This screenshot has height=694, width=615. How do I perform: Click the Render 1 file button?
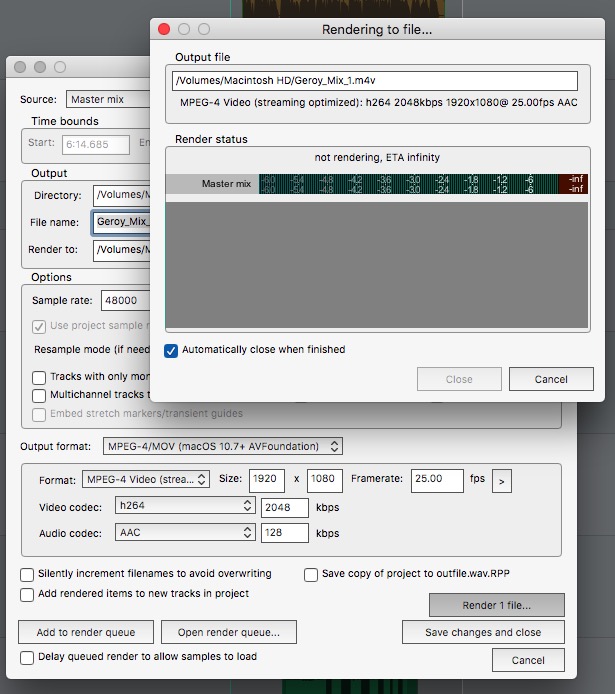click(496, 605)
